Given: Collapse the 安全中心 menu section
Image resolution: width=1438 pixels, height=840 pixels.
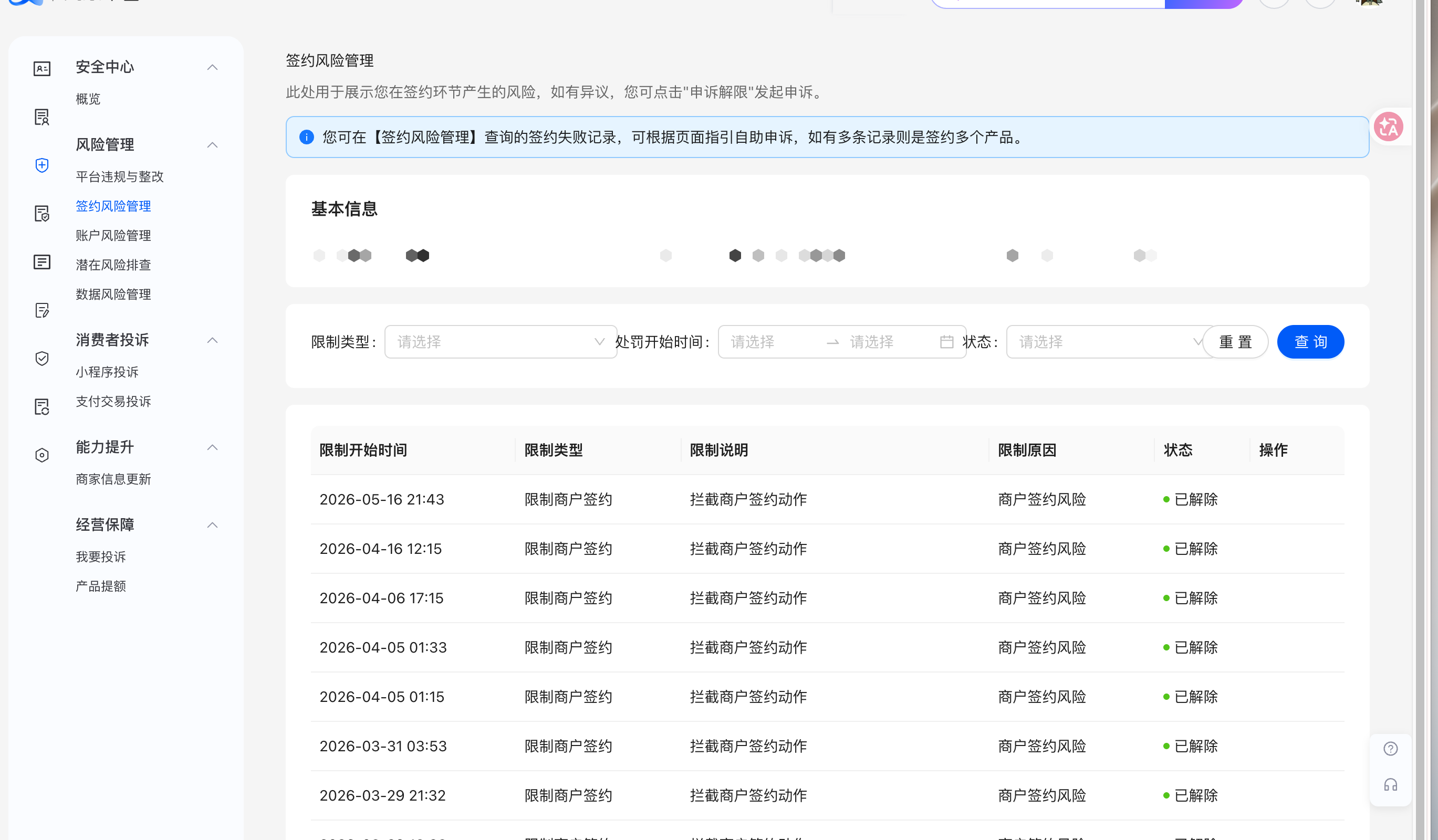Looking at the screenshot, I should [x=212, y=67].
